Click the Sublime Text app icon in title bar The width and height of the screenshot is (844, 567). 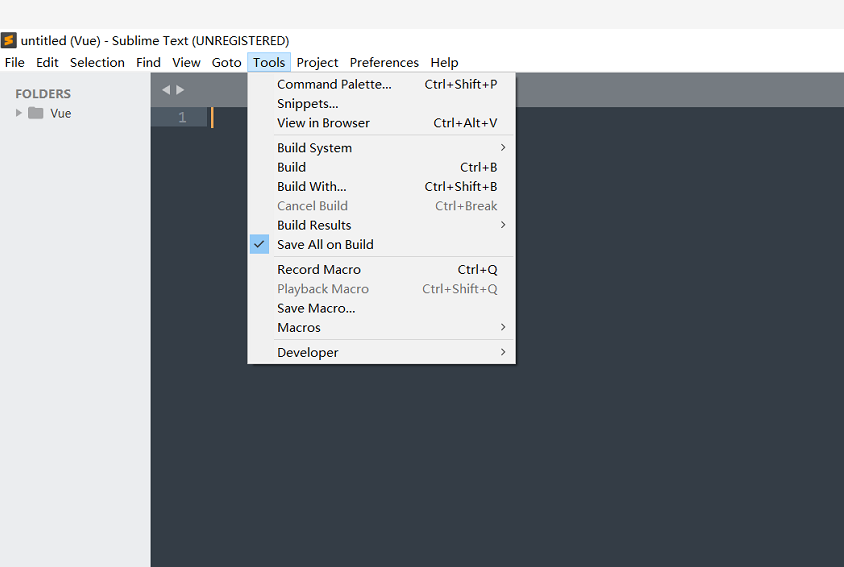pyautogui.click(x=9, y=40)
